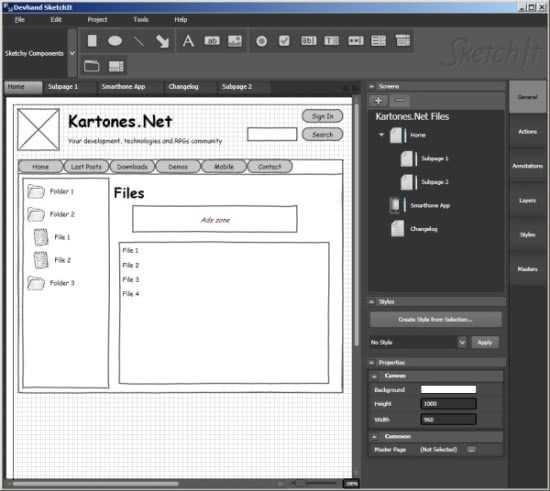The width and height of the screenshot is (550, 491).
Task: Open the Tools menu
Action: click(141, 20)
